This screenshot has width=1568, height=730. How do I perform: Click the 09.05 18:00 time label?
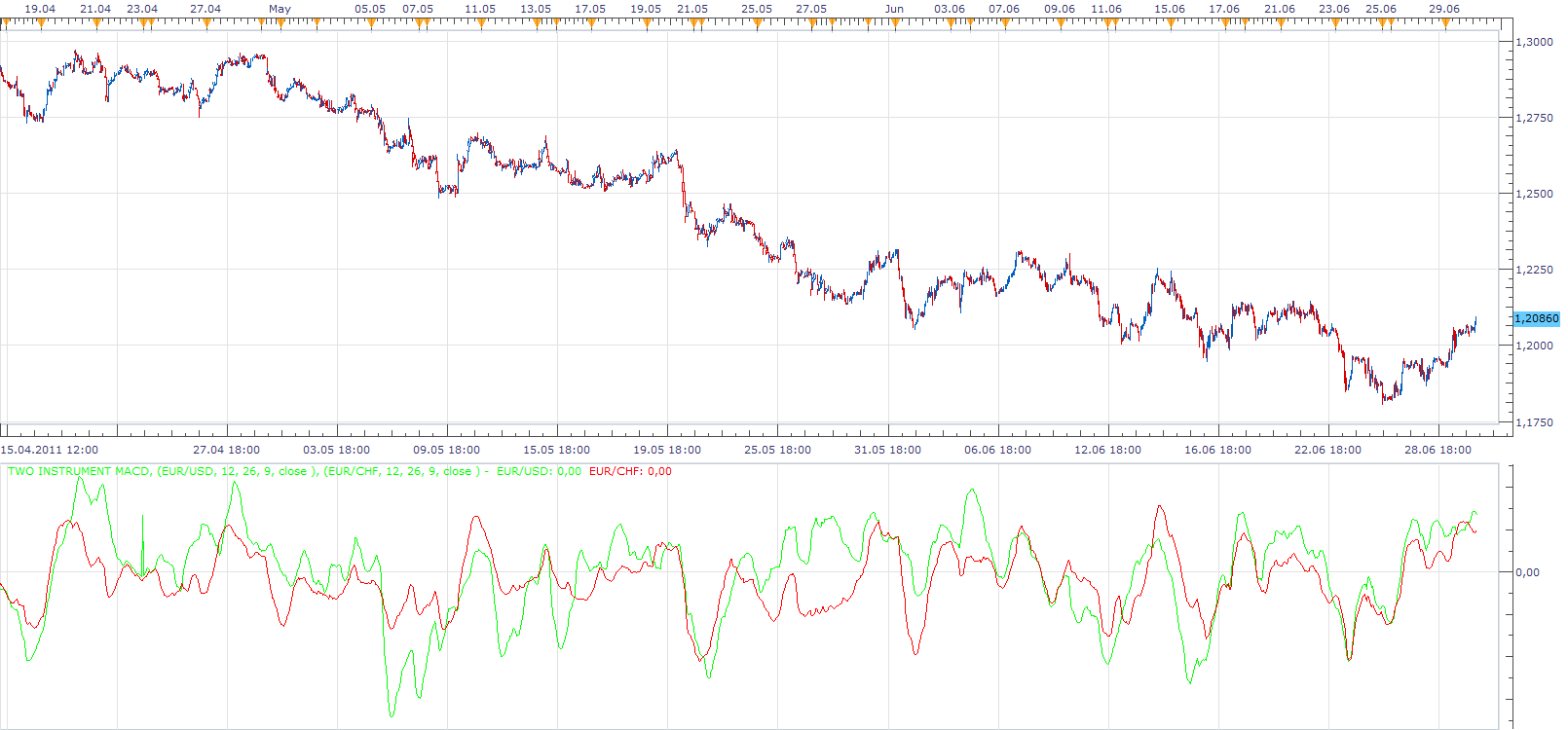tap(446, 450)
